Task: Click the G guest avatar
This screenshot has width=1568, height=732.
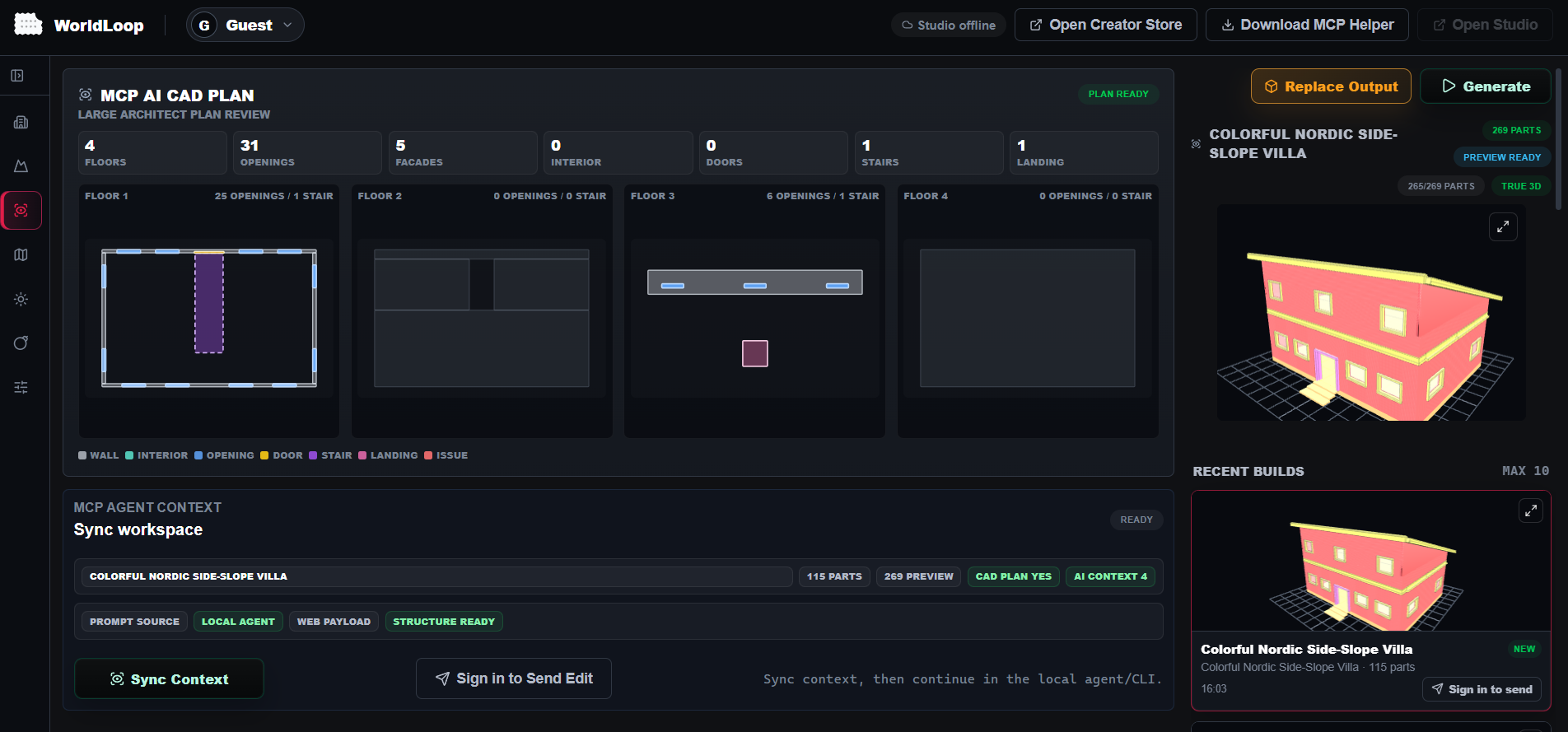Action: pyautogui.click(x=204, y=25)
